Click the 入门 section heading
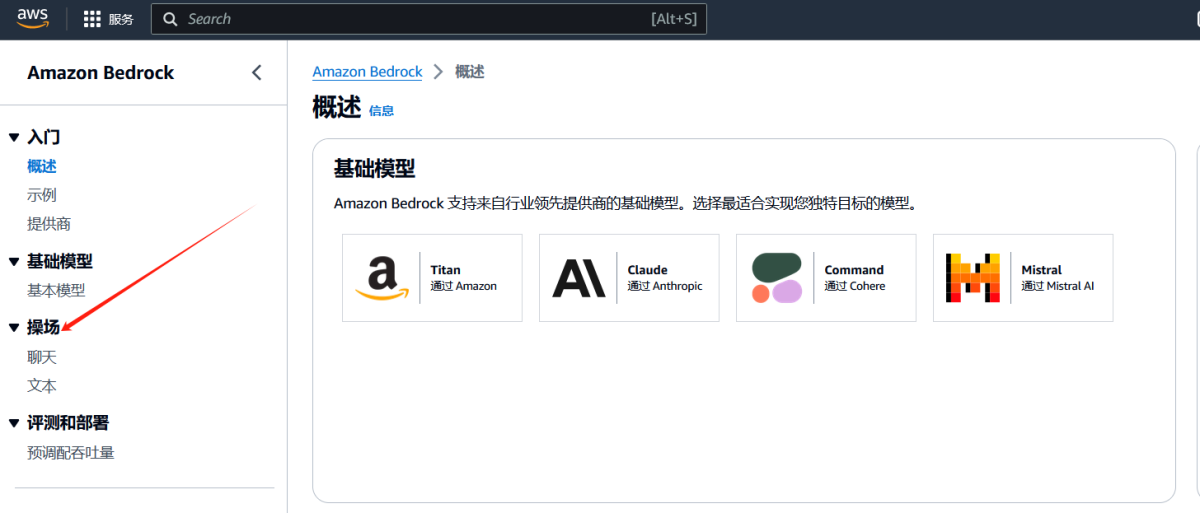Image resolution: width=1200 pixels, height=513 pixels. [44, 138]
